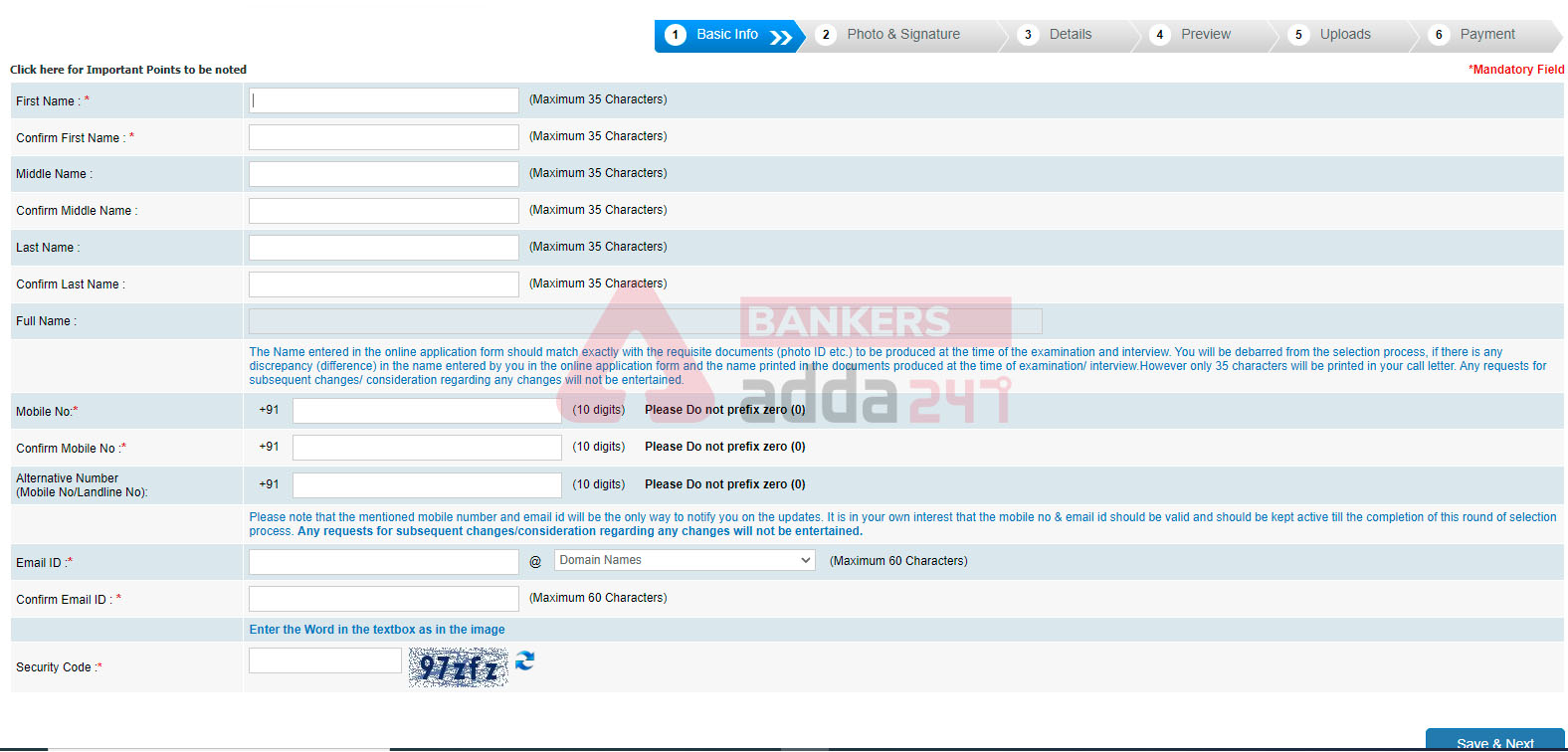Image resolution: width=1568 pixels, height=752 pixels.
Task: Click the '@' symbol beside Email ID
Action: click(535, 562)
